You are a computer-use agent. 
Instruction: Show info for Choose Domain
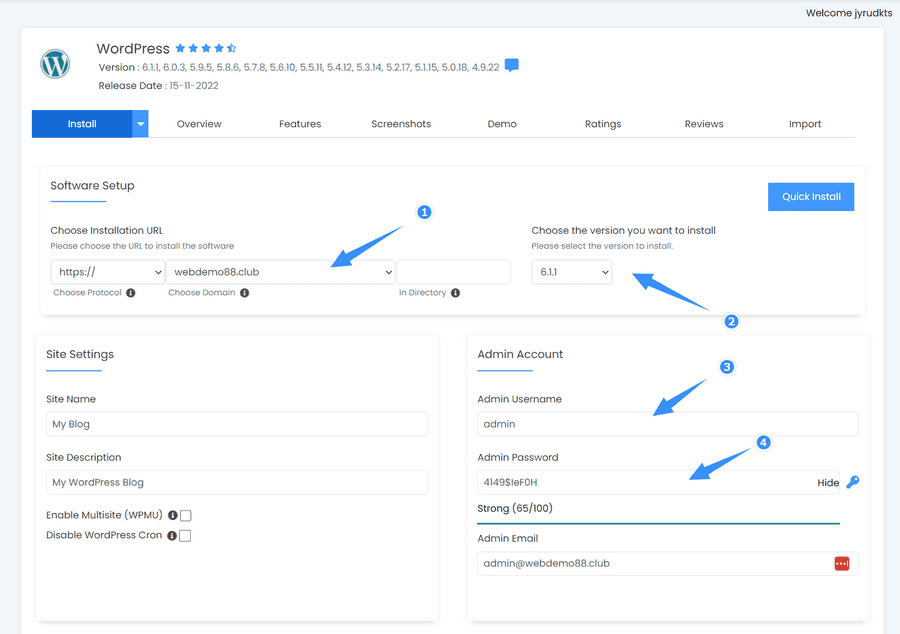click(245, 293)
